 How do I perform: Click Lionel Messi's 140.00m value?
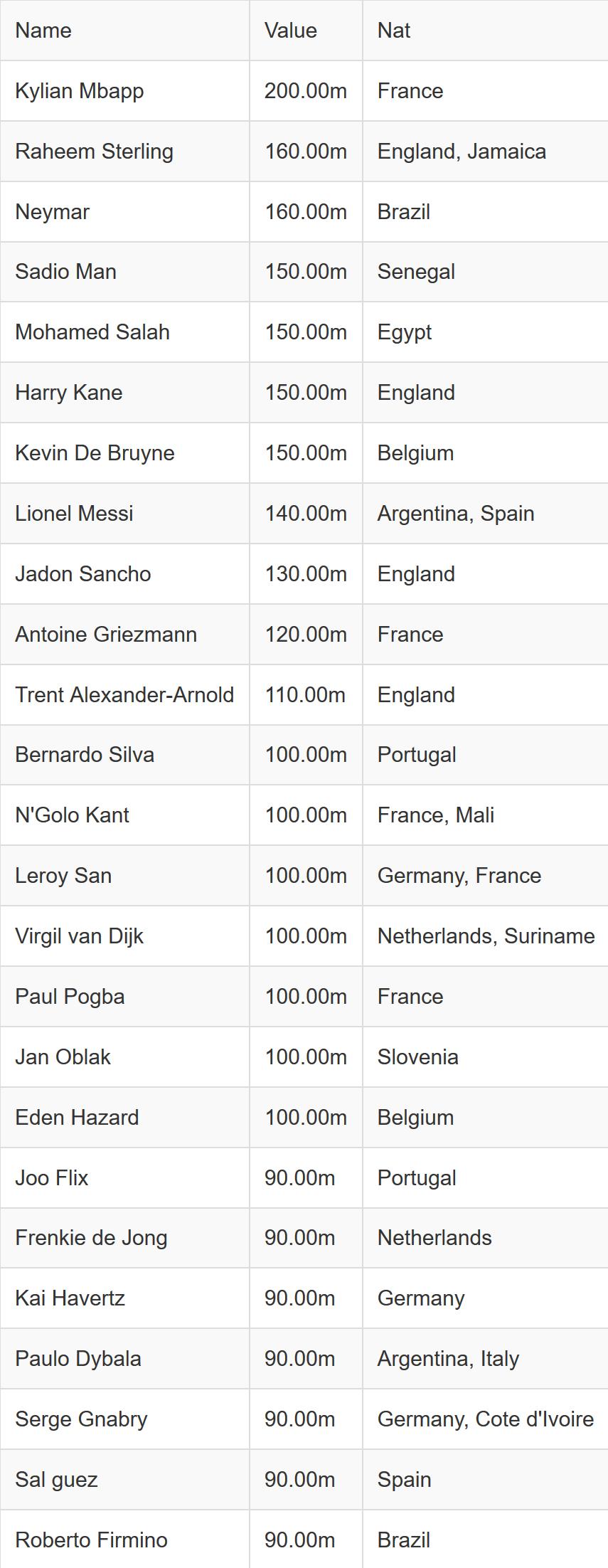tap(306, 514)
